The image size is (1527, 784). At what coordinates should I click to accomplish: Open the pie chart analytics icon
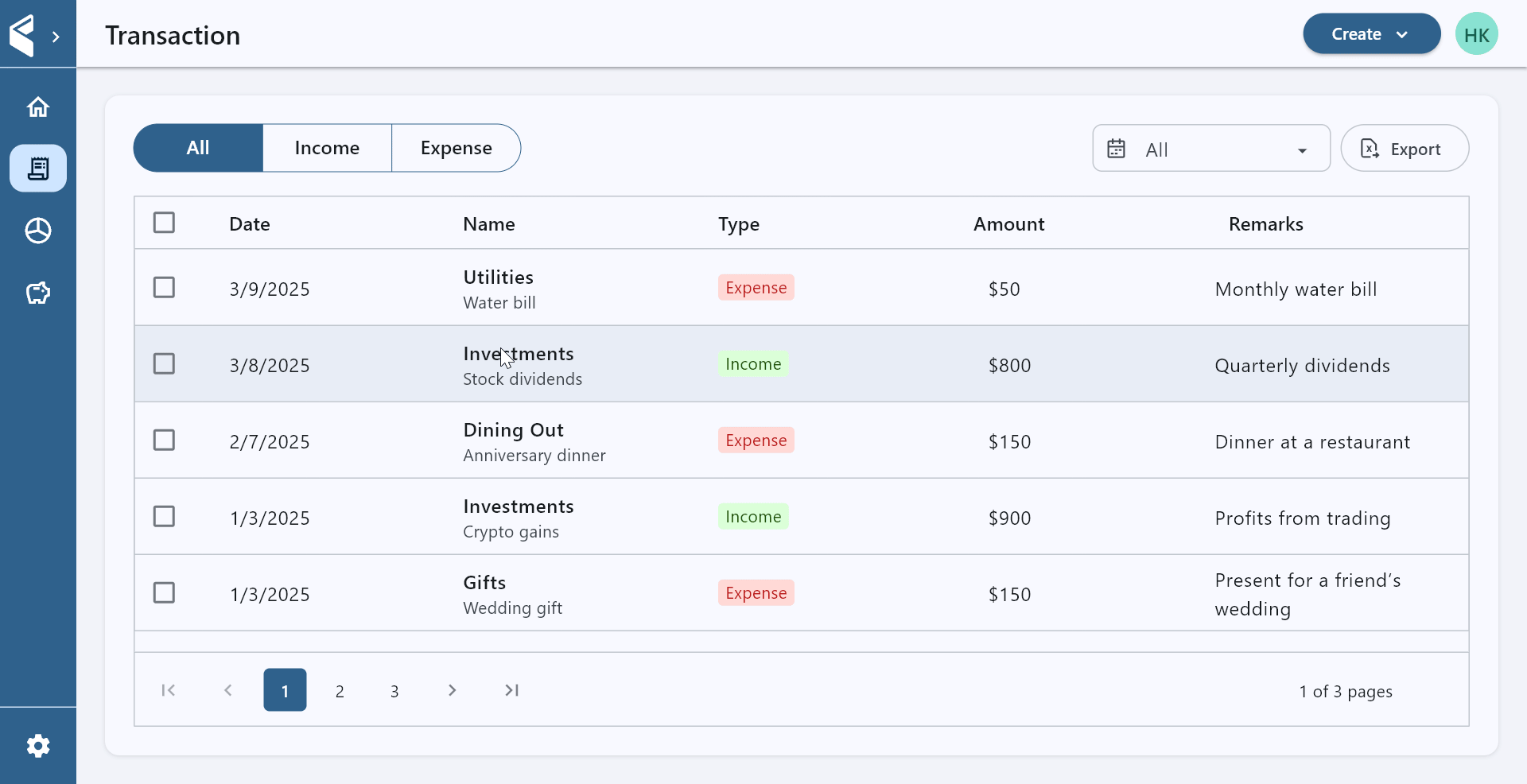[x=38, y=231]
